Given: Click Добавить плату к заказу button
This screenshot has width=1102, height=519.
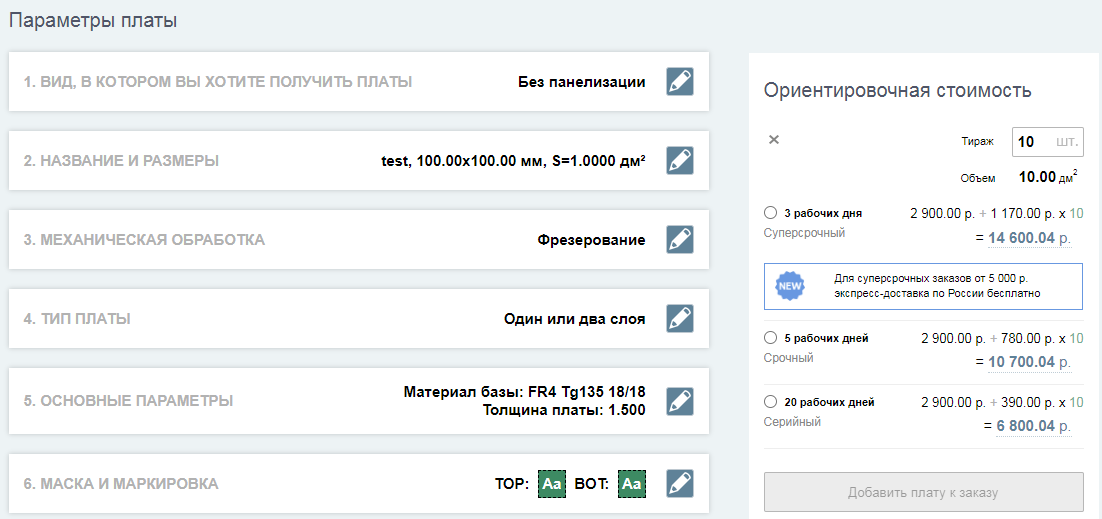Looking at the screenshot, I should coord(923,492).
